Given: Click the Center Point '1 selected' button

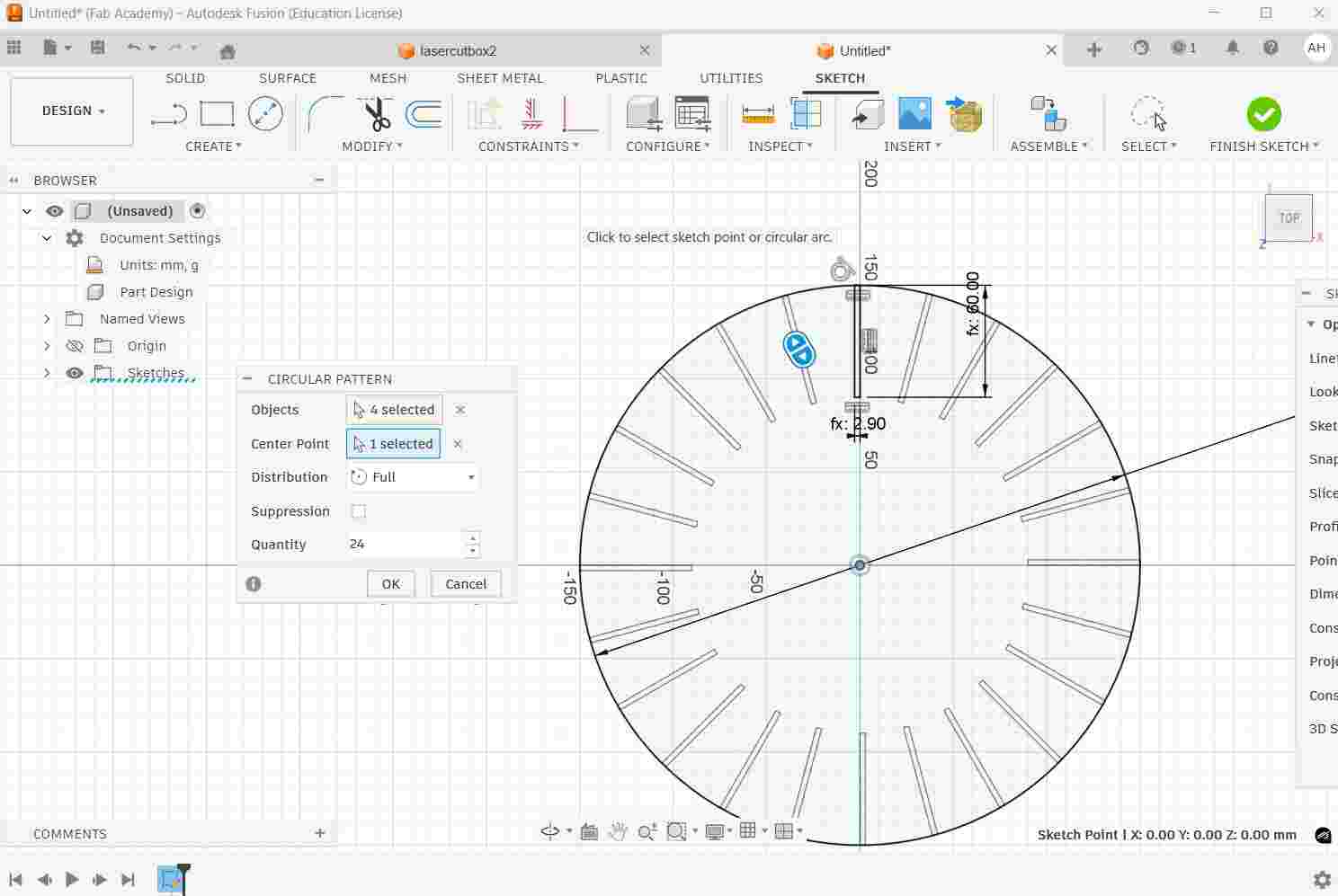Looking at the screenshot, I should (393, 444).
